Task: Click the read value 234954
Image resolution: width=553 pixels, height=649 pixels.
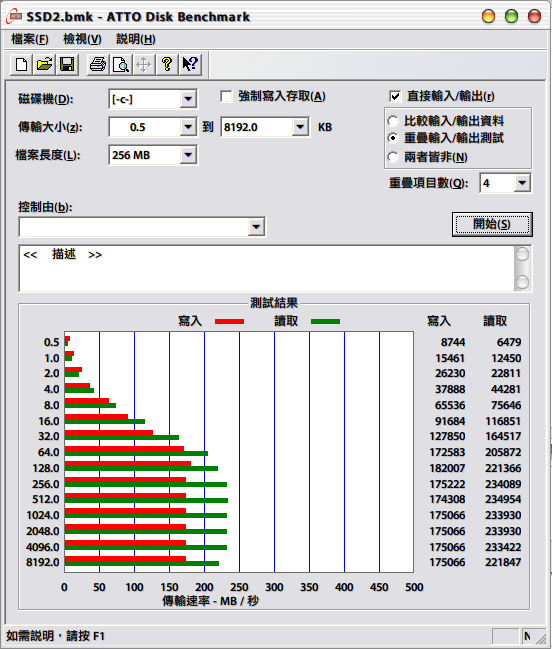Action: (503, 499)
